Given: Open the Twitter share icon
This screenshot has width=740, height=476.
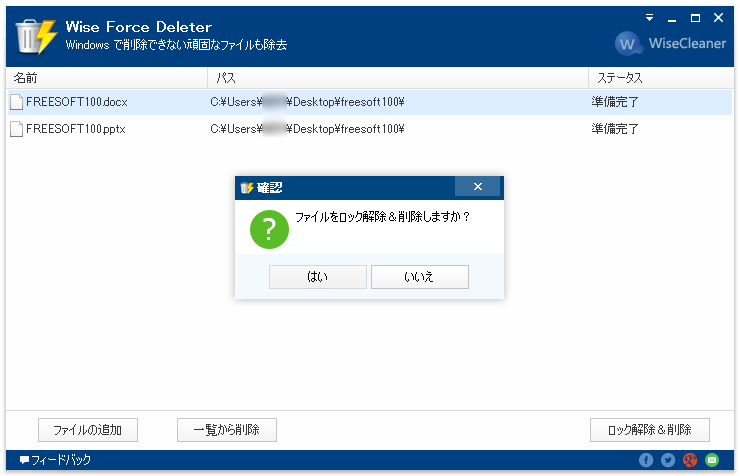Looking at the screenshot, I should (668, 459).
